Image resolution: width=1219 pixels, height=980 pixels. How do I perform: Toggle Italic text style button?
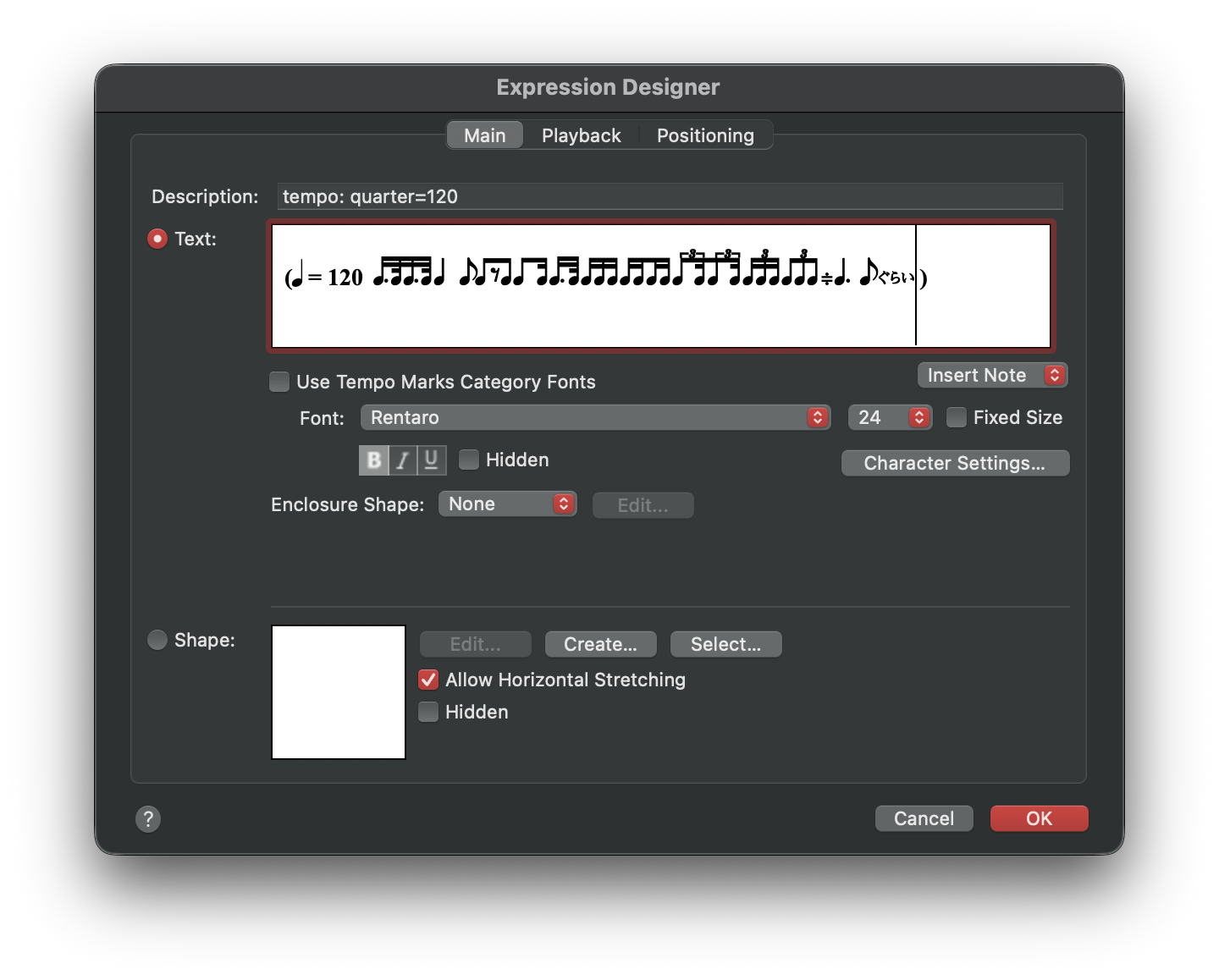click(x=403, y=460)
